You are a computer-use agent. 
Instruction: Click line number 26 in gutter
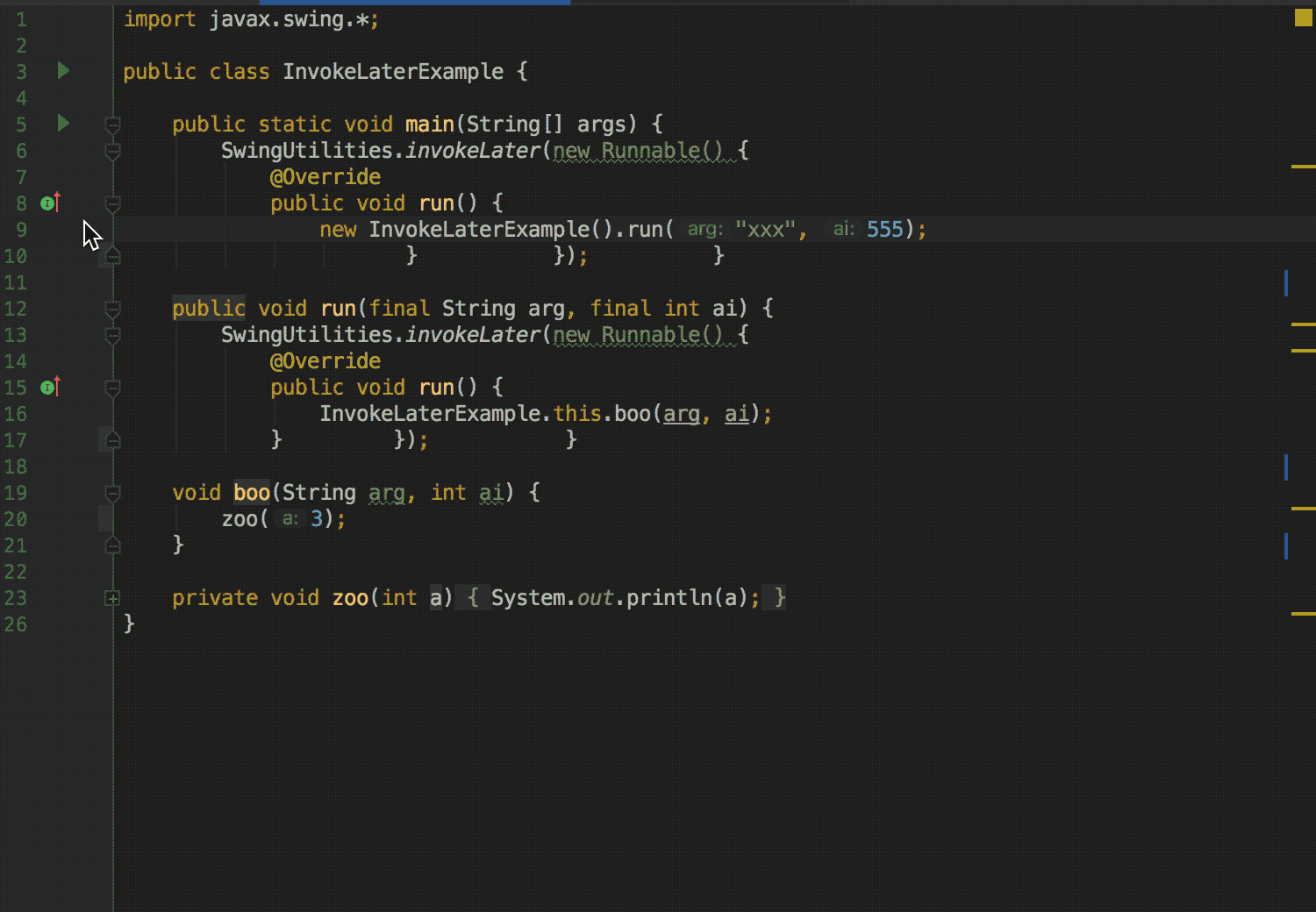pyautogui.click(x=16, y=624)
